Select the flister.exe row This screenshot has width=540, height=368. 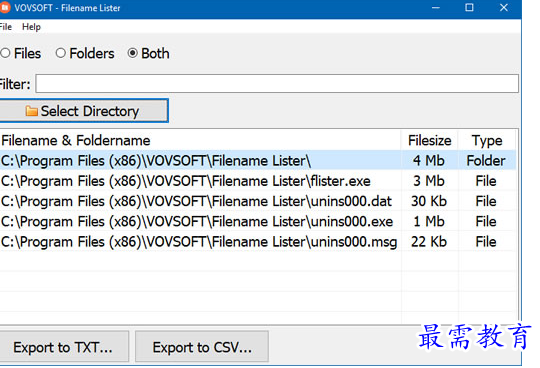(258, 181)
